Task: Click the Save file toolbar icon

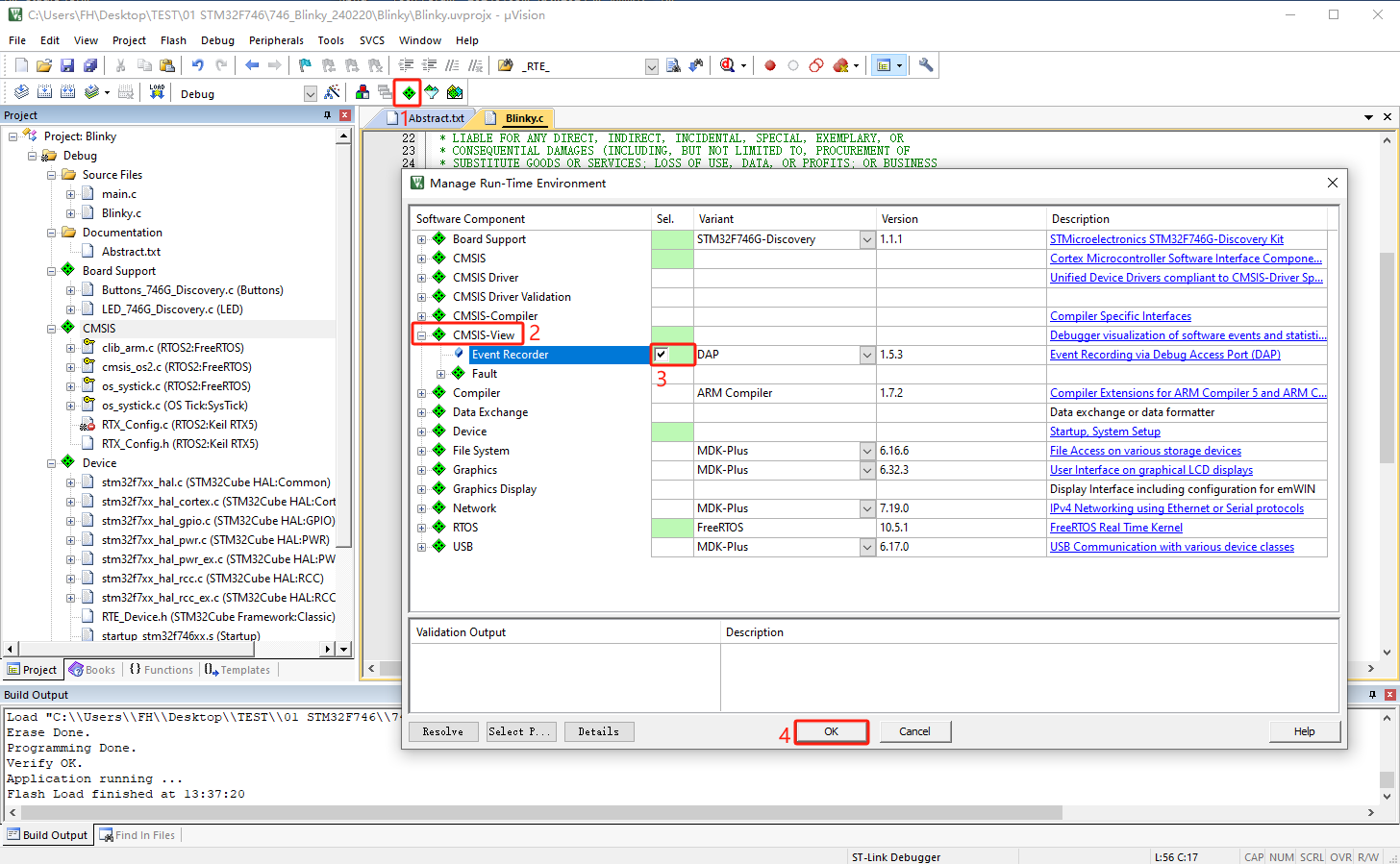Action: point(67,65)
